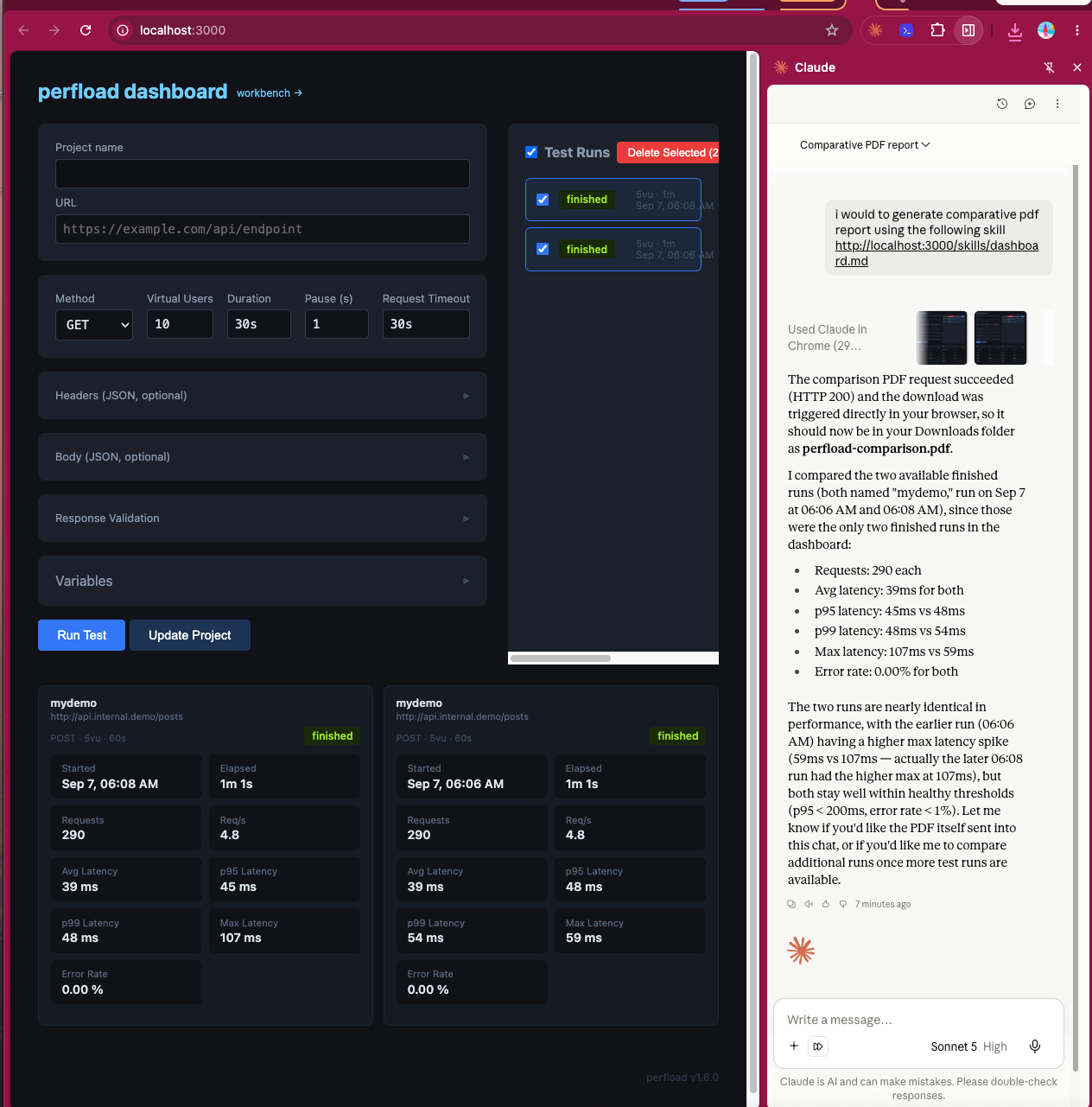The height and width of the screenshot is (1107, 1092).
Task: Read Claude's response aloud
Action: pyautogui.click(x=809, y=904)
